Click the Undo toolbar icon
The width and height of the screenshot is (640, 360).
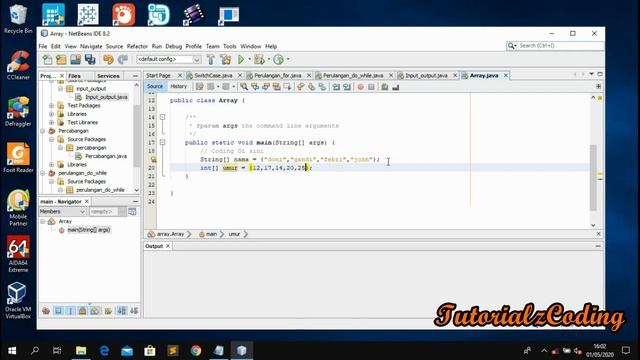(108, 60)
